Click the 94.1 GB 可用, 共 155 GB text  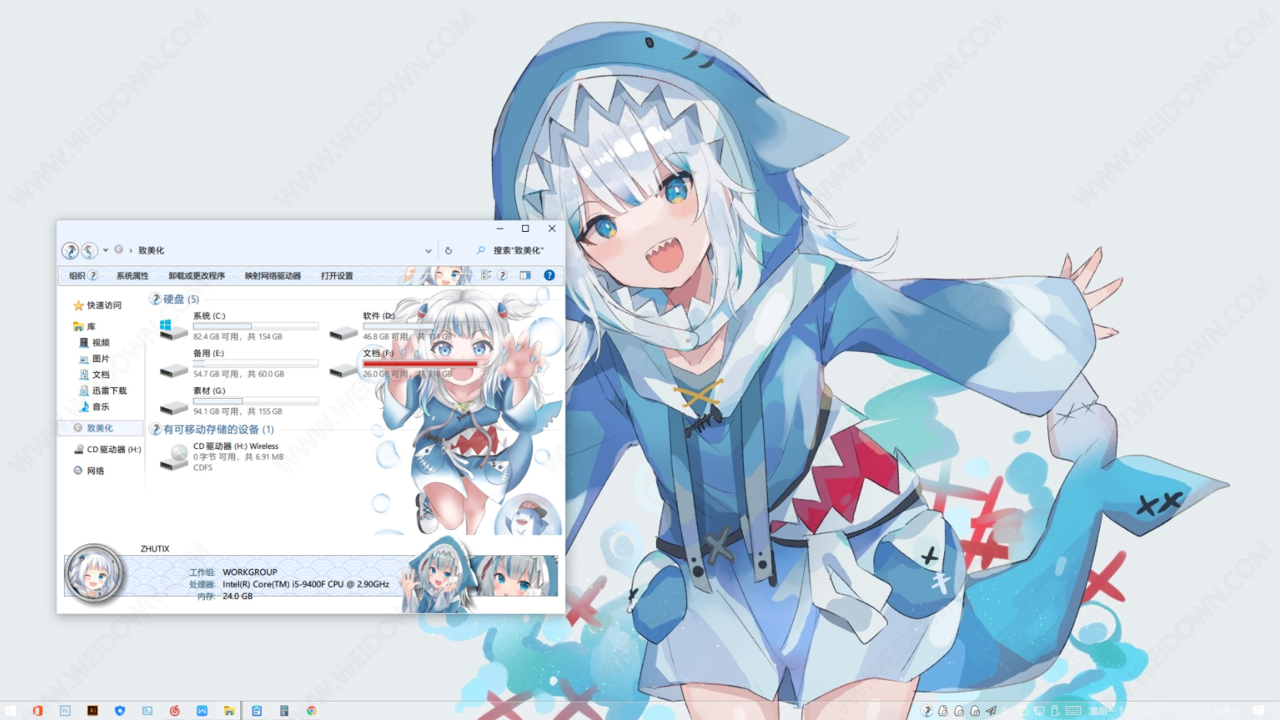pyautogui.click(x=238, y=412)
